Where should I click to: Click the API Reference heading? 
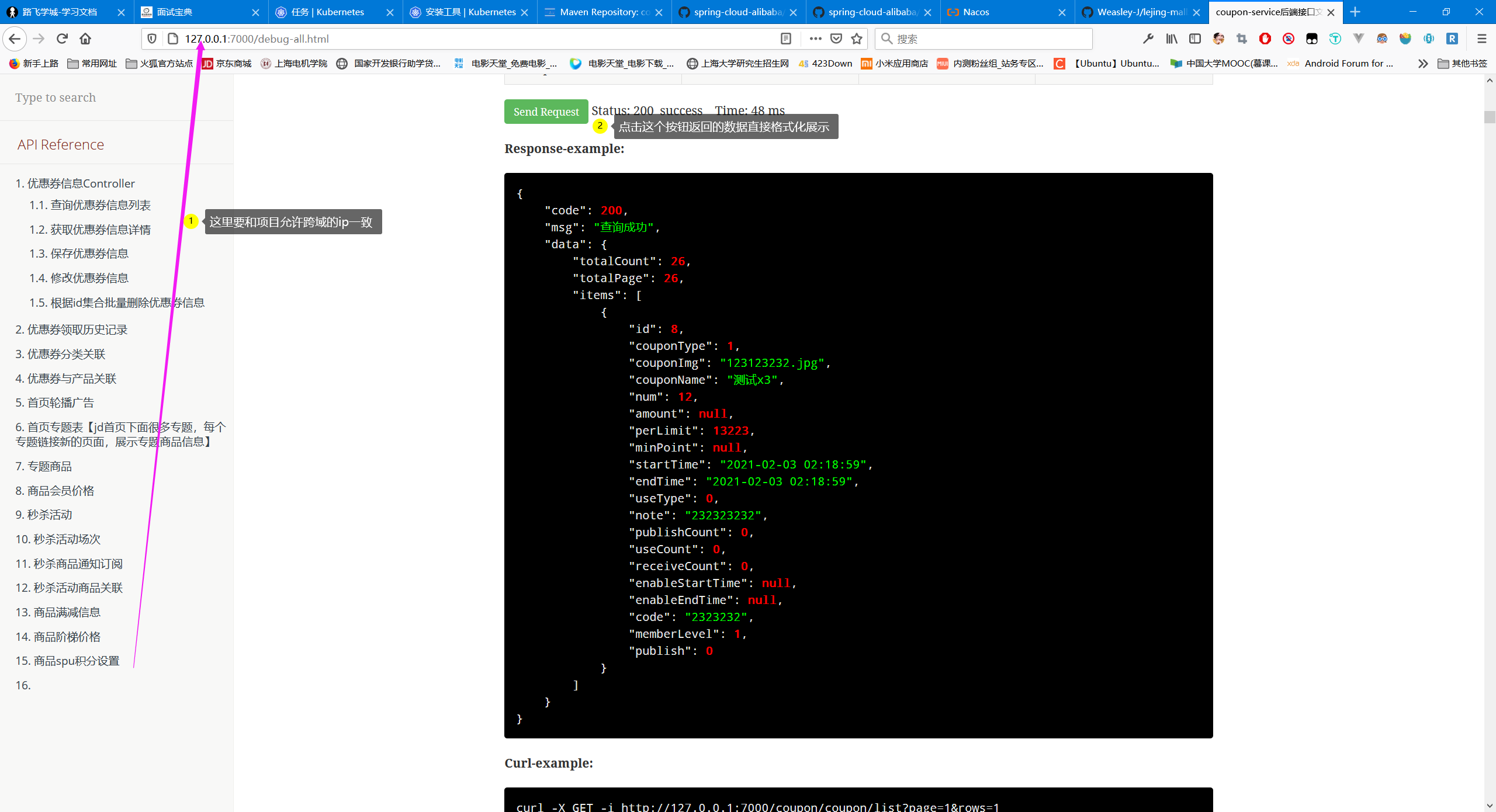point(61,144)
